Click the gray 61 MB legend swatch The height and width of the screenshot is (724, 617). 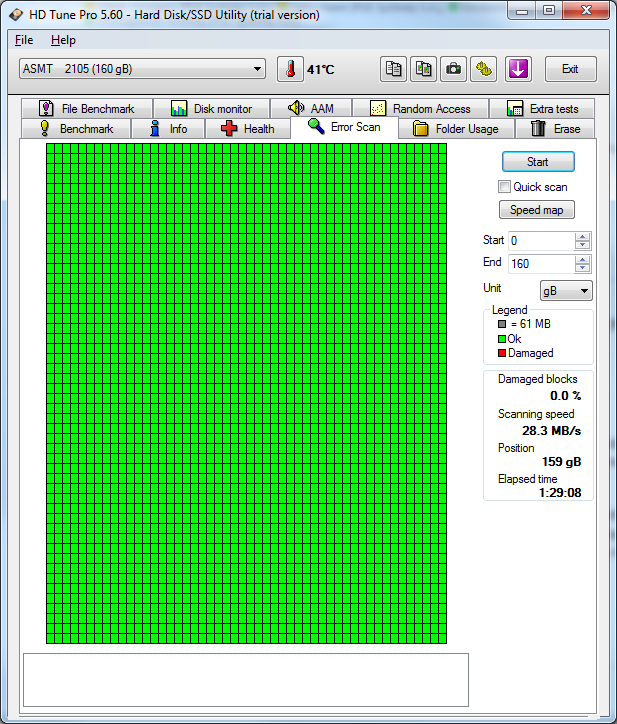502,324
